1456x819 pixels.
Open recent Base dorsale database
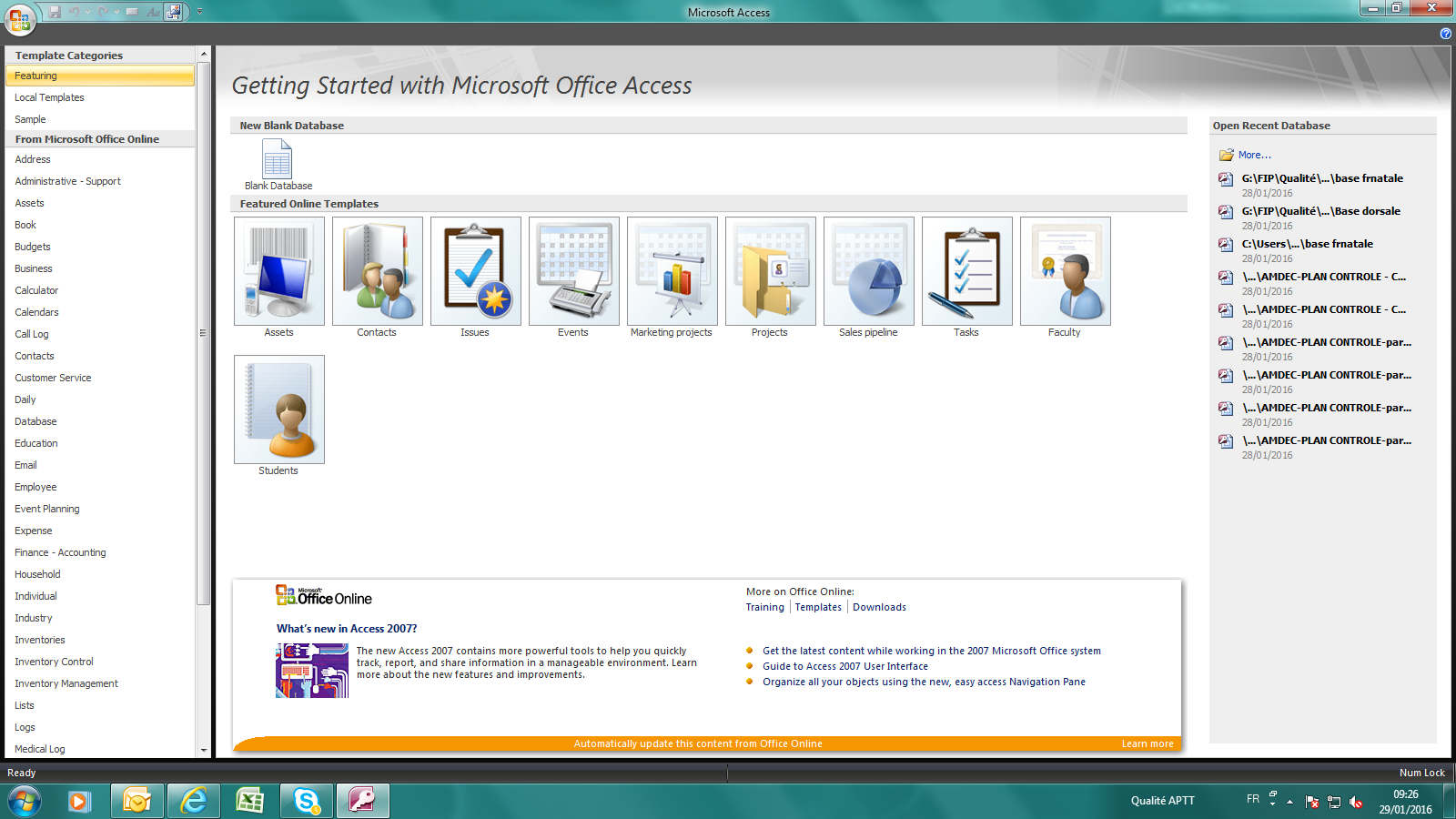pyautogui.click(x=1320, y=211)
